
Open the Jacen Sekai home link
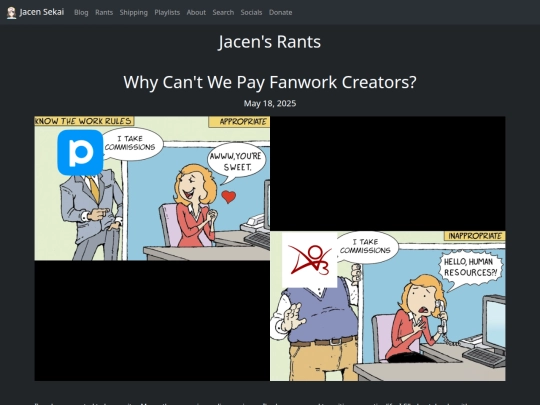(x=35, y=12)
